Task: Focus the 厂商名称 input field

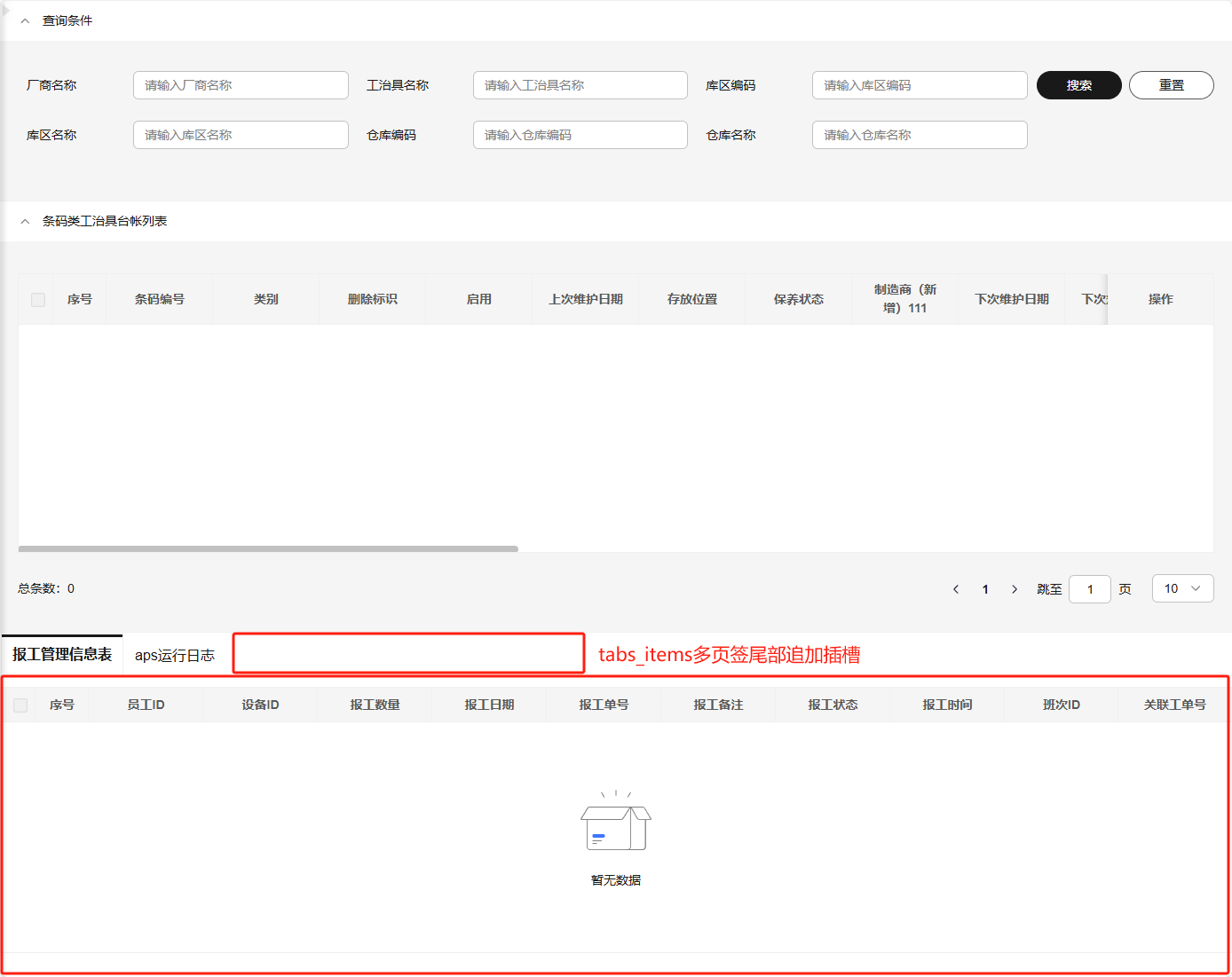Action: coord(241,85)
